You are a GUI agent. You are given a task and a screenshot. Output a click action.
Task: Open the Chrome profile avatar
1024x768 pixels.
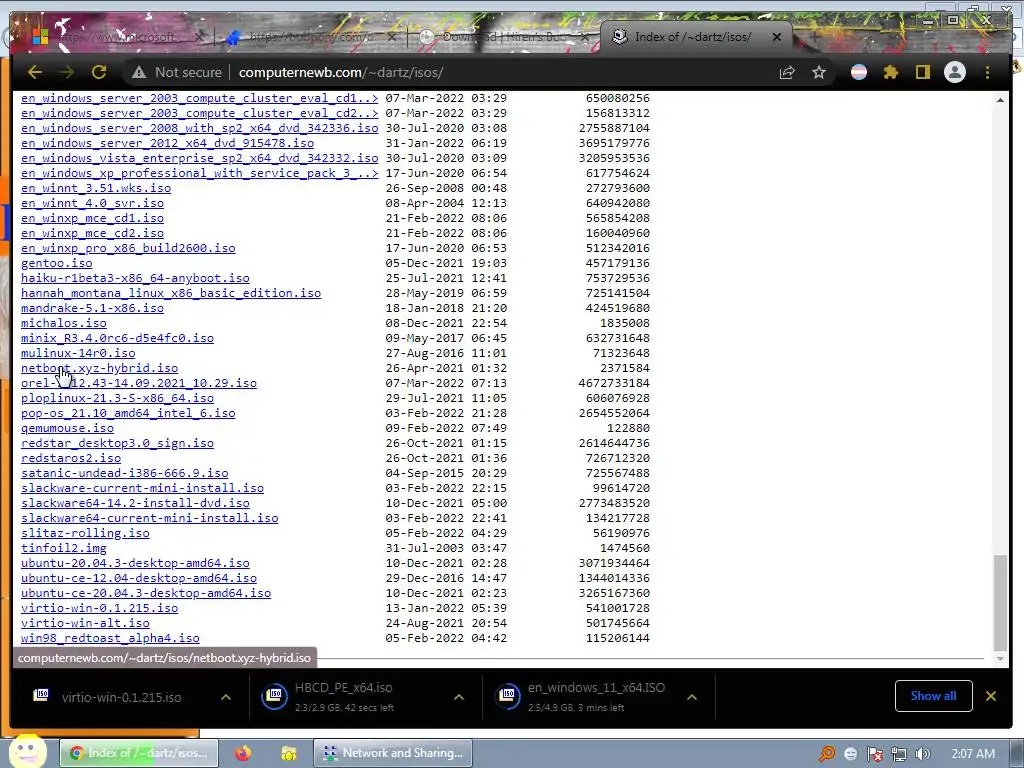[955, 72]
